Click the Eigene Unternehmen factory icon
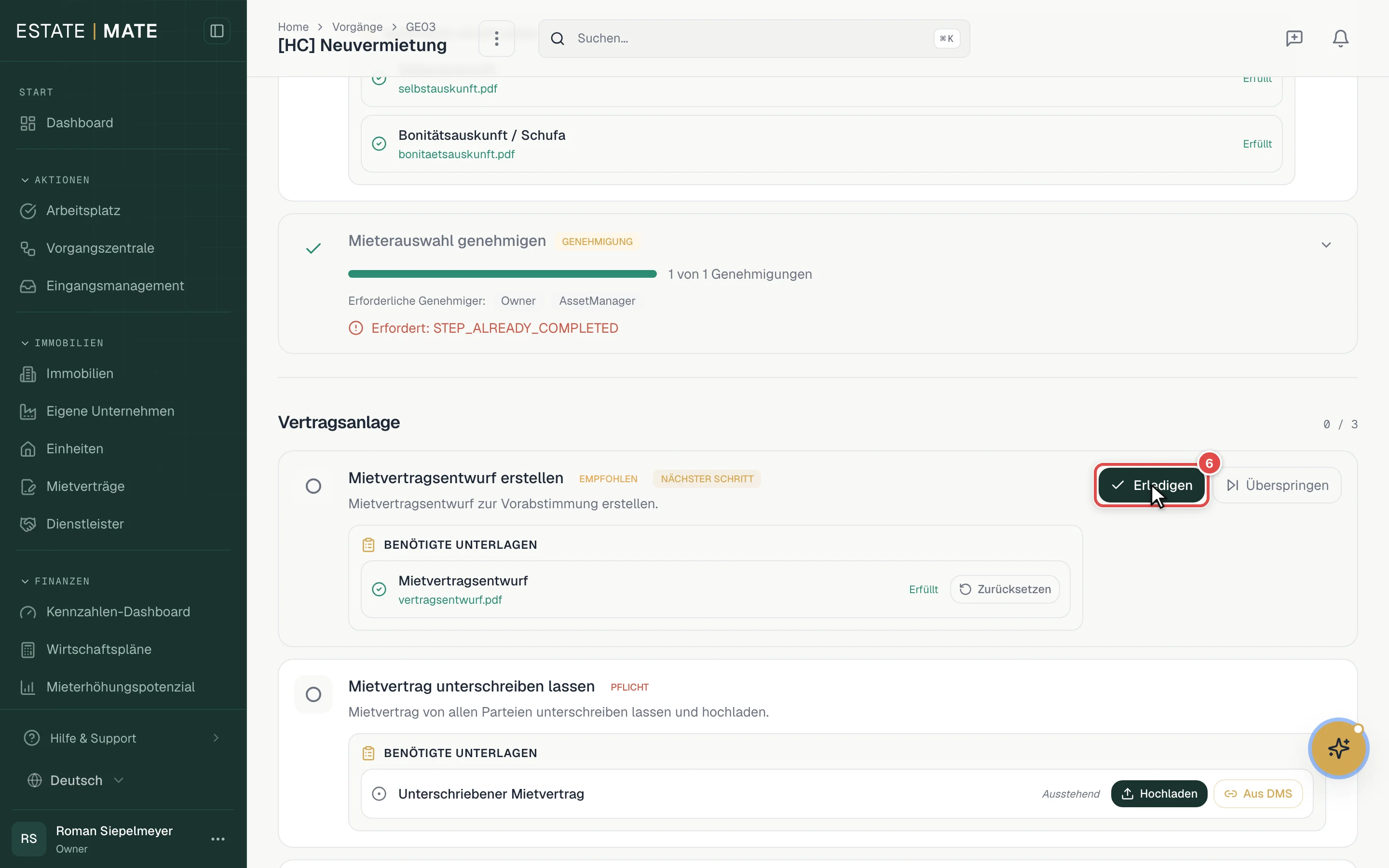 pos(27,411)
